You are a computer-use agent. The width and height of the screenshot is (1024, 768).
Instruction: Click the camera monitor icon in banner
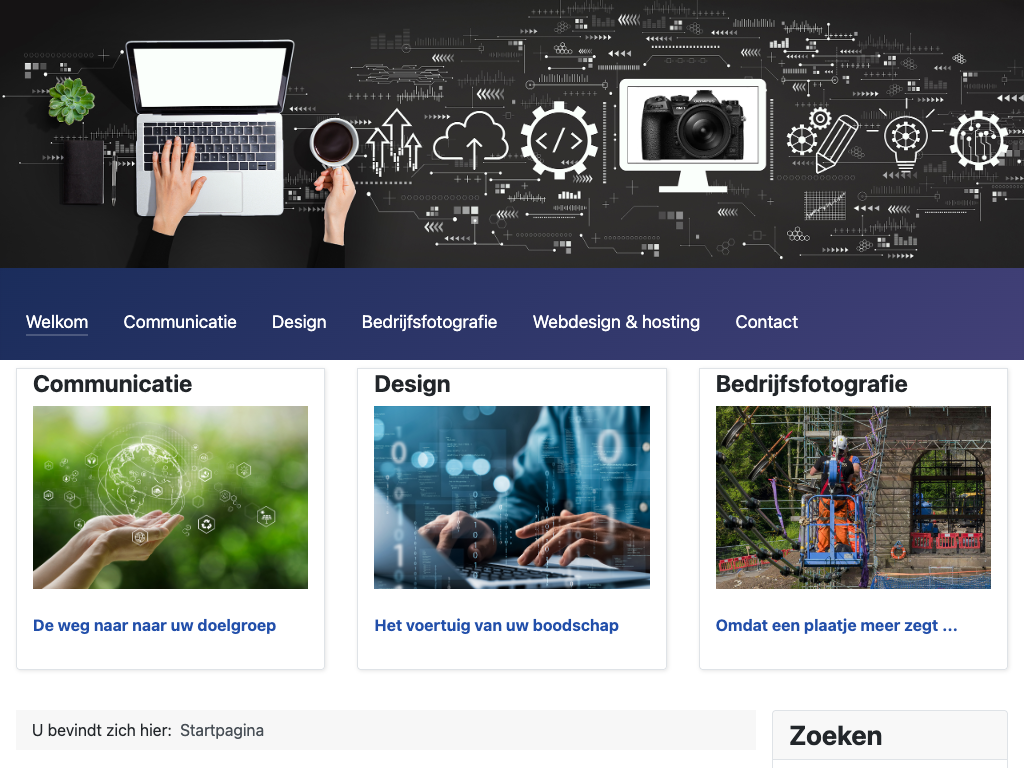tap(692, 135)
